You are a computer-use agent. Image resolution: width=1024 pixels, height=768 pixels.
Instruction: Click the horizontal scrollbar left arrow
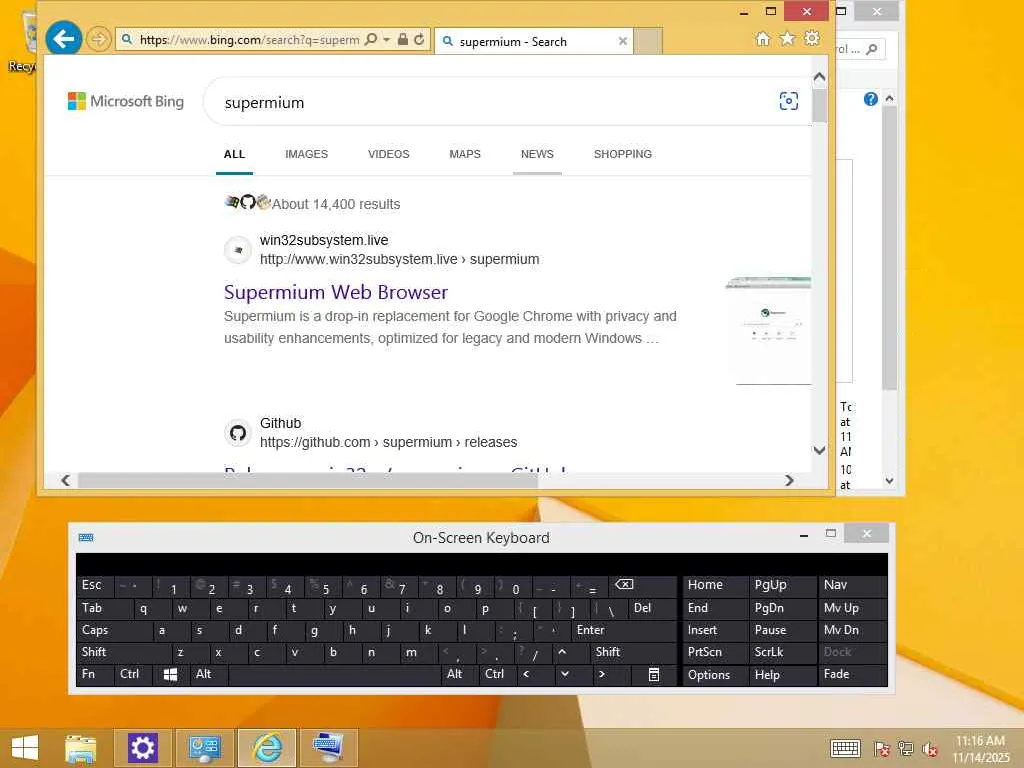(65, 481)
